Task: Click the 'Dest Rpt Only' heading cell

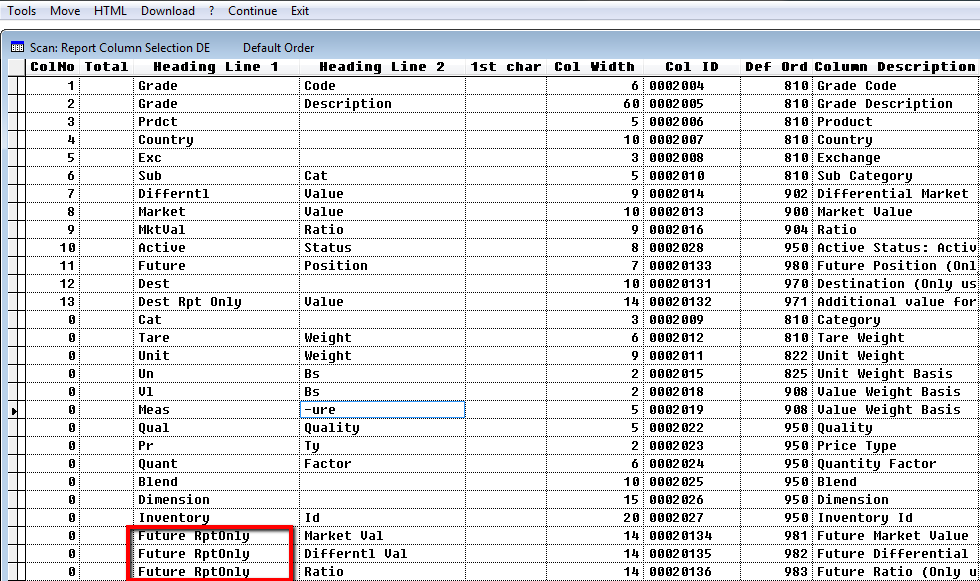Action: point(216,302)
